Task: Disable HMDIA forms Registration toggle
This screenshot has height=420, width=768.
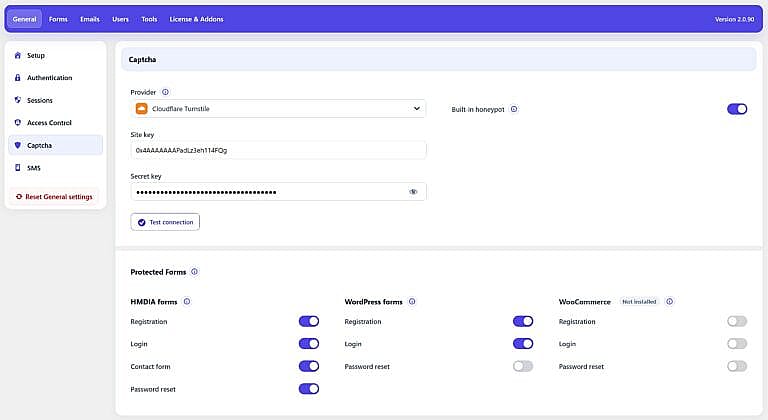Action: (309, 321)
